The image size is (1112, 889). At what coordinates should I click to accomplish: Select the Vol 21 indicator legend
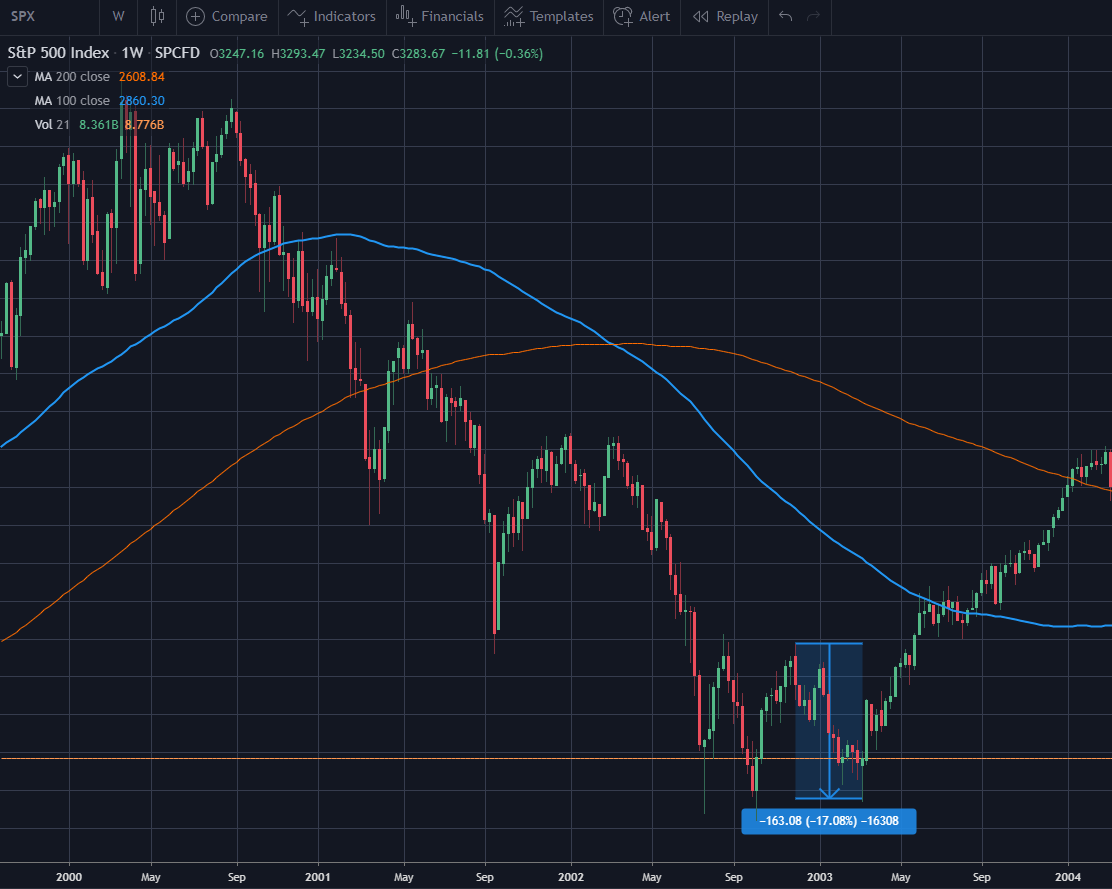[x=52, y=125]
